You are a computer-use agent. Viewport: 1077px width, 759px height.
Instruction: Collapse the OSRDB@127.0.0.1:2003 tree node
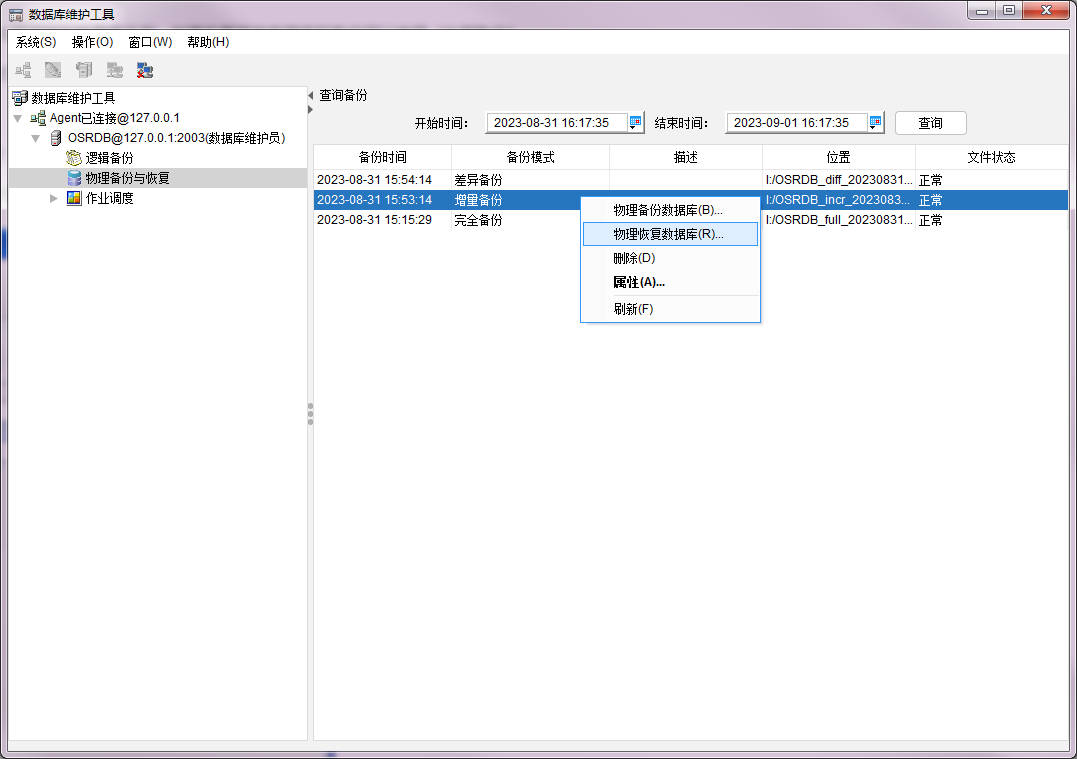click(36, 138)
